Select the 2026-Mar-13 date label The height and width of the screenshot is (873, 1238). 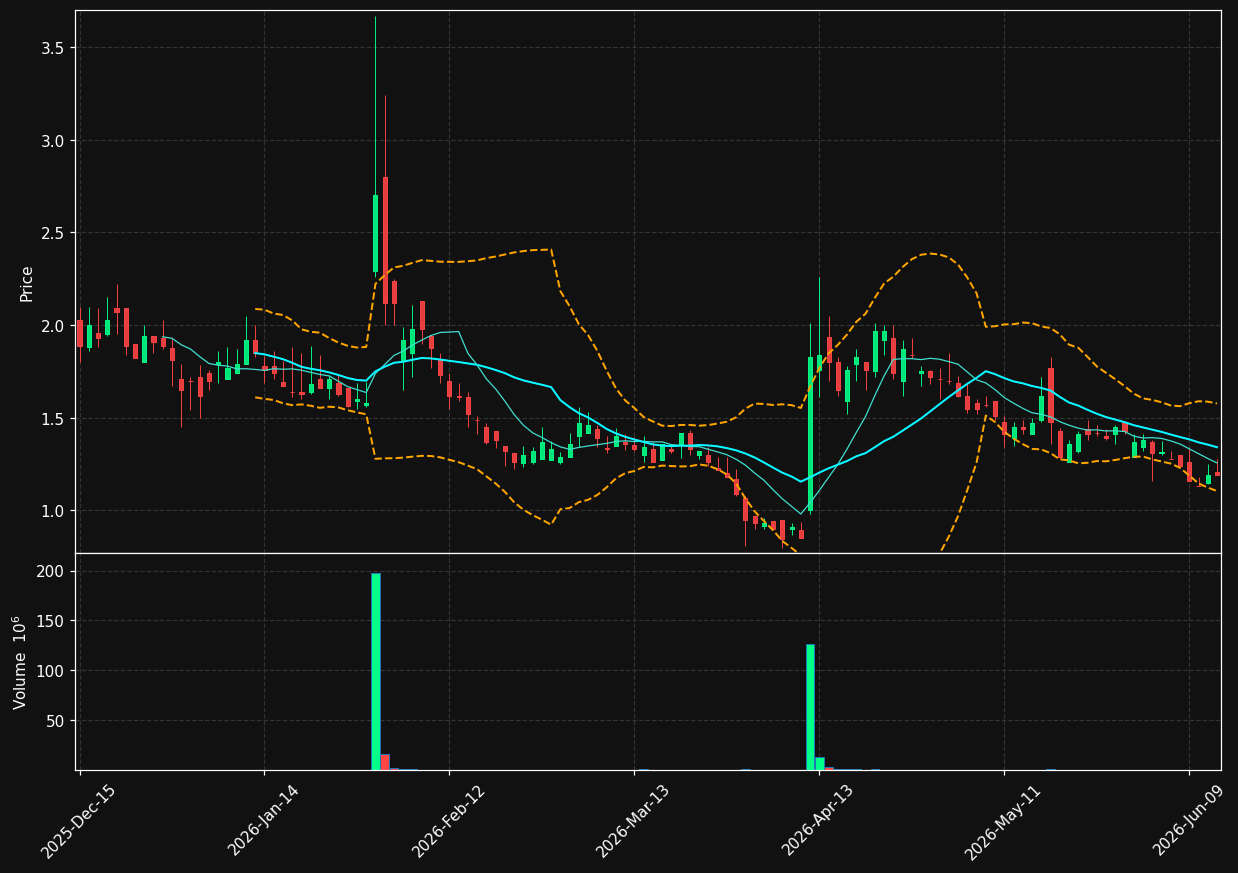point(634,821)
